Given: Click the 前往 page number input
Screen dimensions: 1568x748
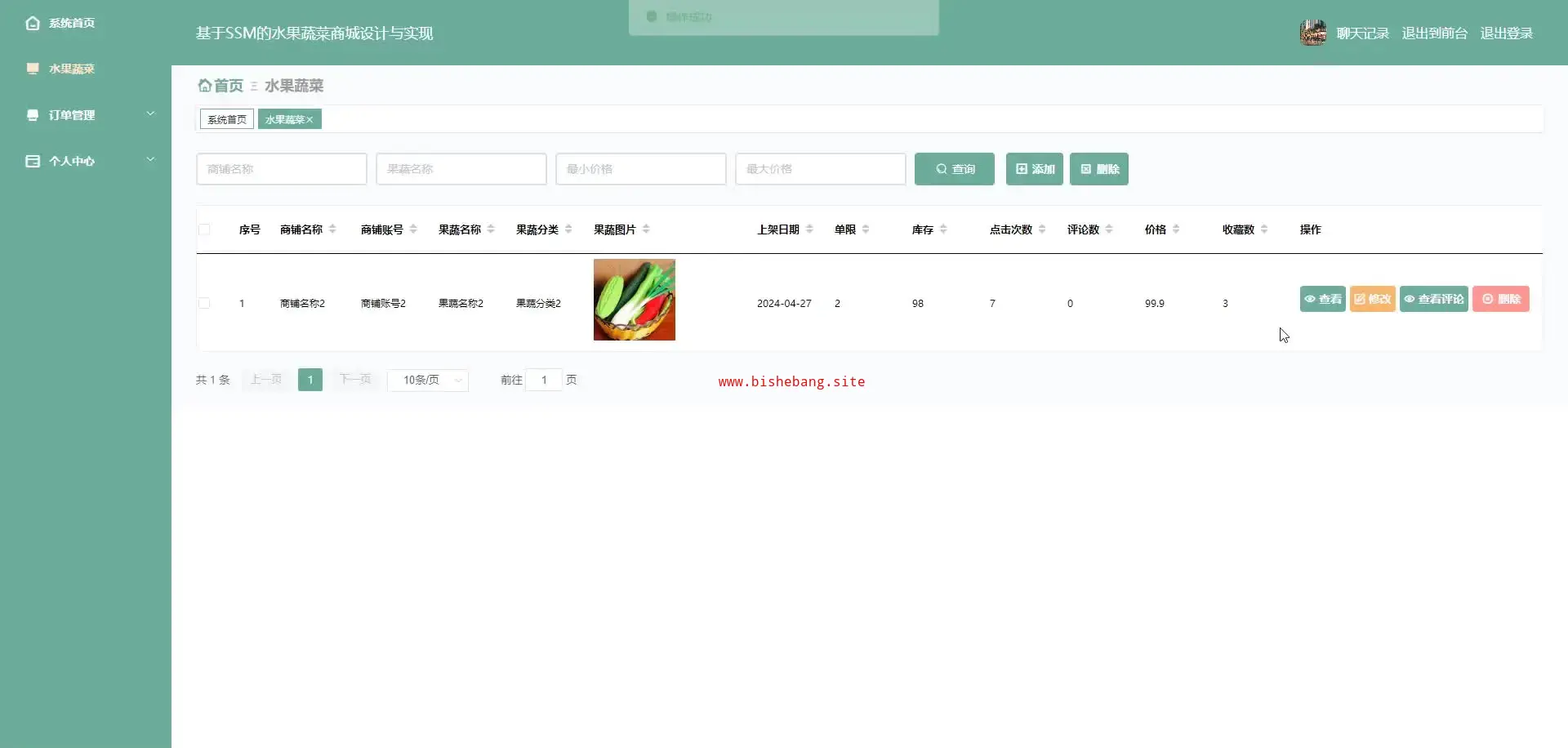Looking at the screenshot, I should [x=544, y=380].
